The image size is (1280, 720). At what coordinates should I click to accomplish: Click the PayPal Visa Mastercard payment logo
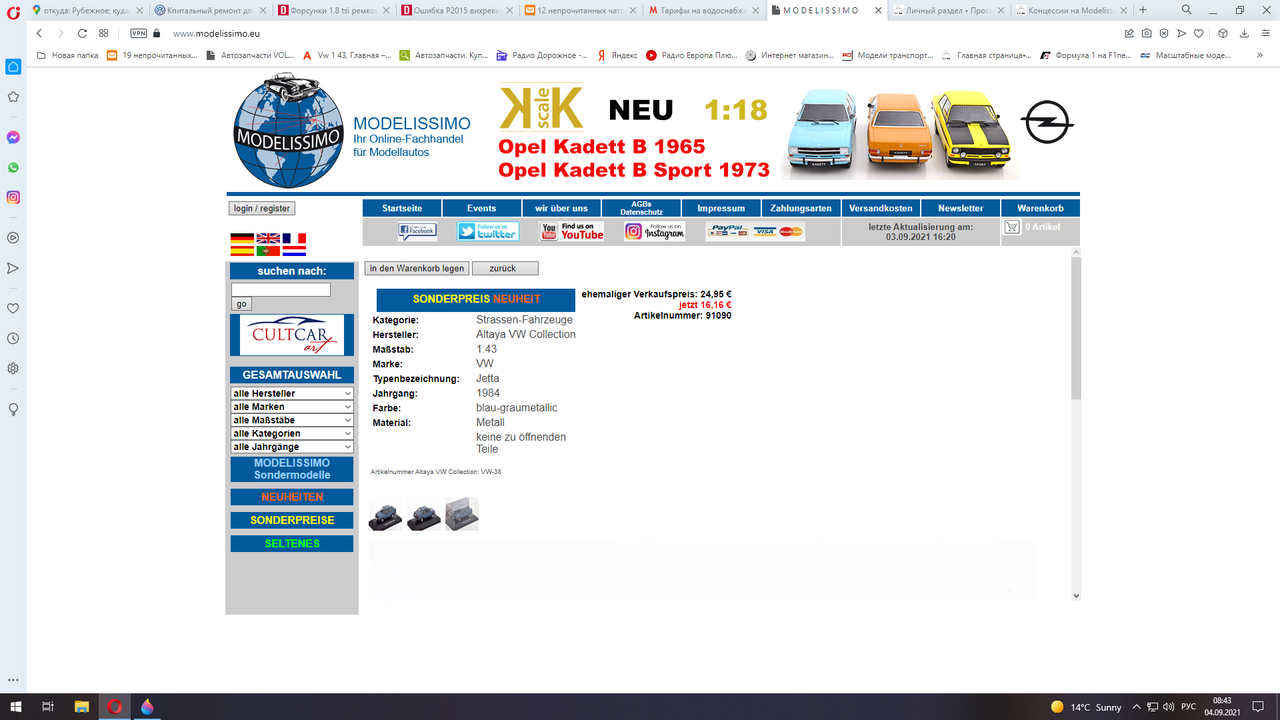755,232
